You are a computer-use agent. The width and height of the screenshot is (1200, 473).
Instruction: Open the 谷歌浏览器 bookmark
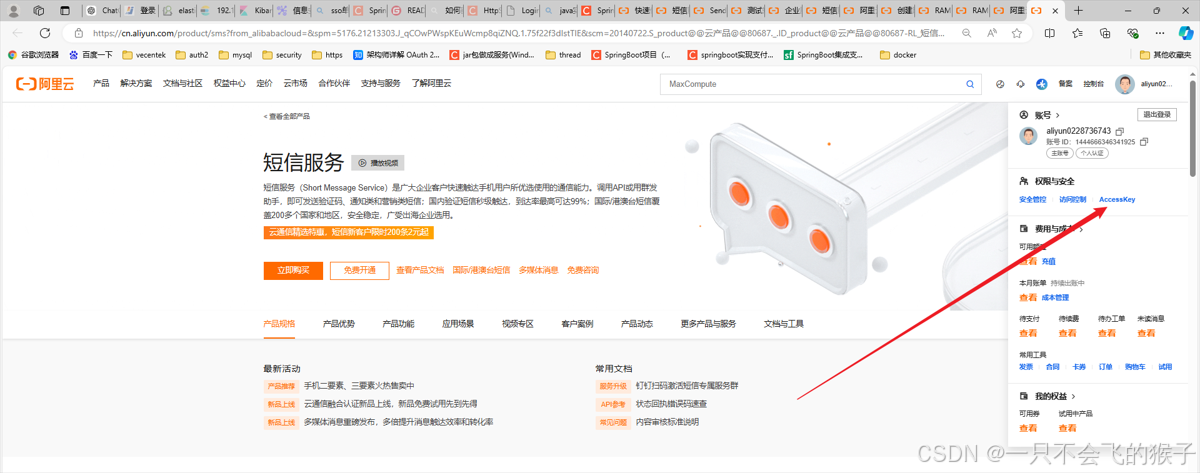coord(34,55)
